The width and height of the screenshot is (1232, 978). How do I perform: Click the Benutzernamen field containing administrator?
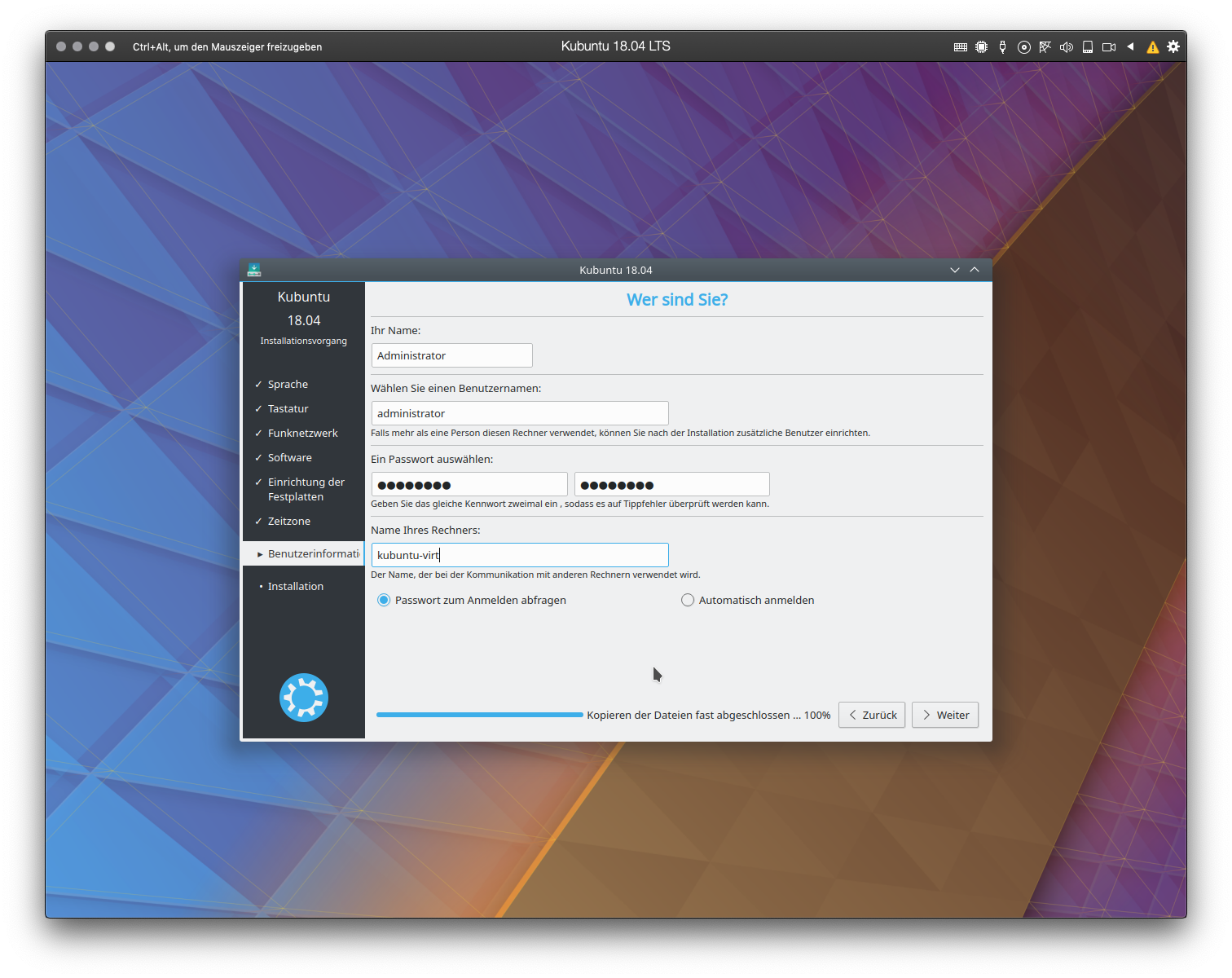tap(520, 413)
